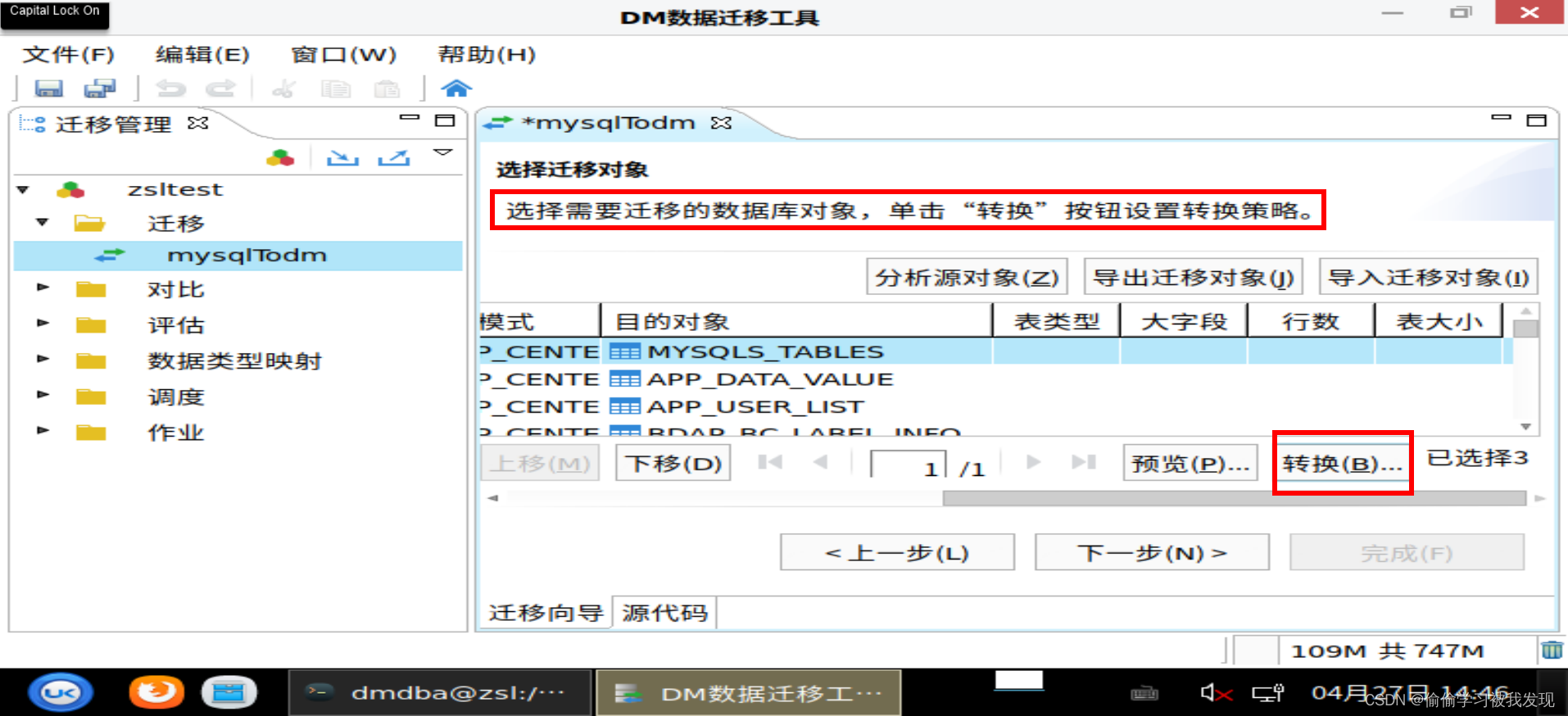Open the 窗口(W) menu

click(343, 55)
